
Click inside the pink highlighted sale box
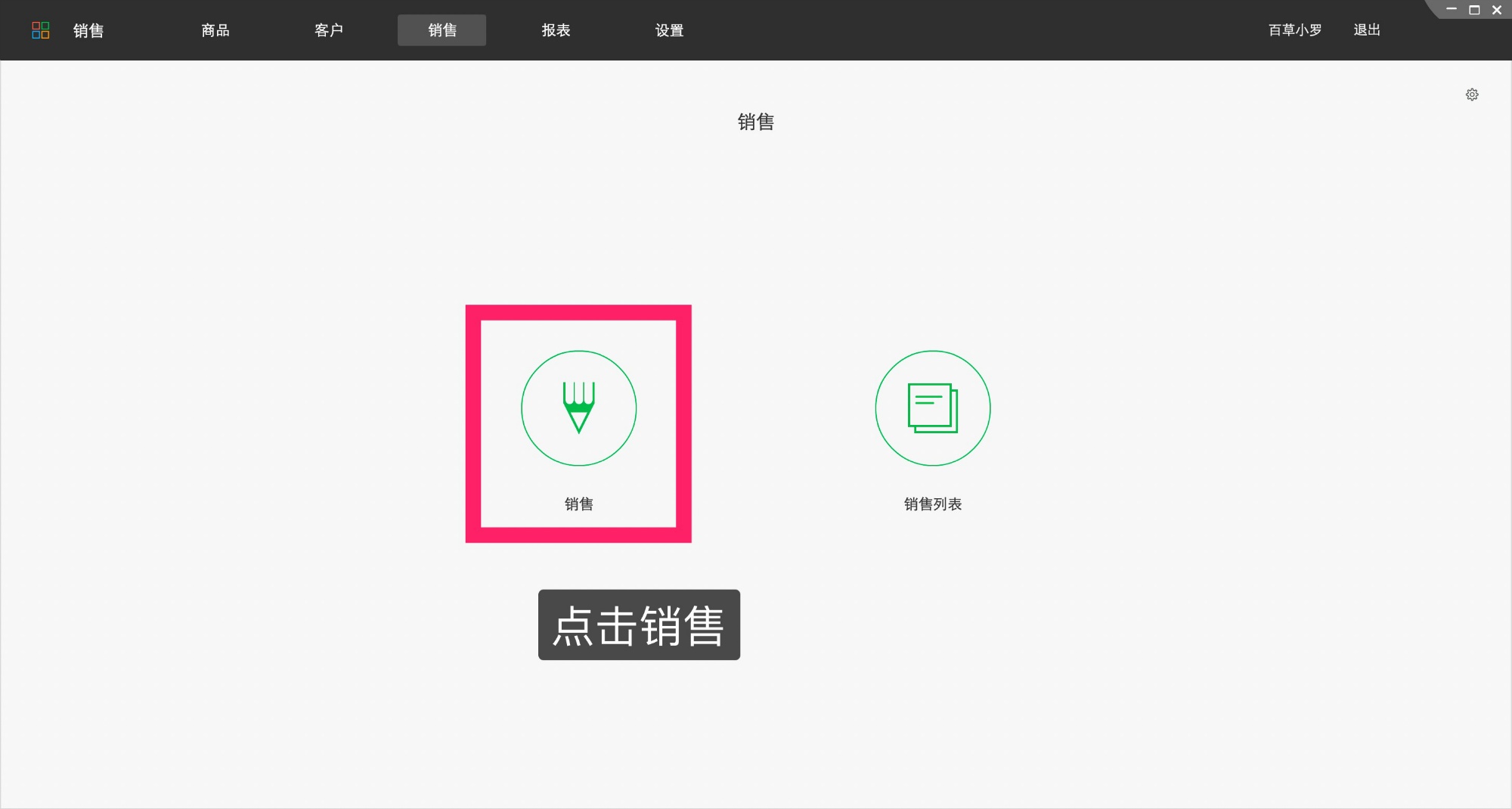pyautogui.click(x=578, y=423)
